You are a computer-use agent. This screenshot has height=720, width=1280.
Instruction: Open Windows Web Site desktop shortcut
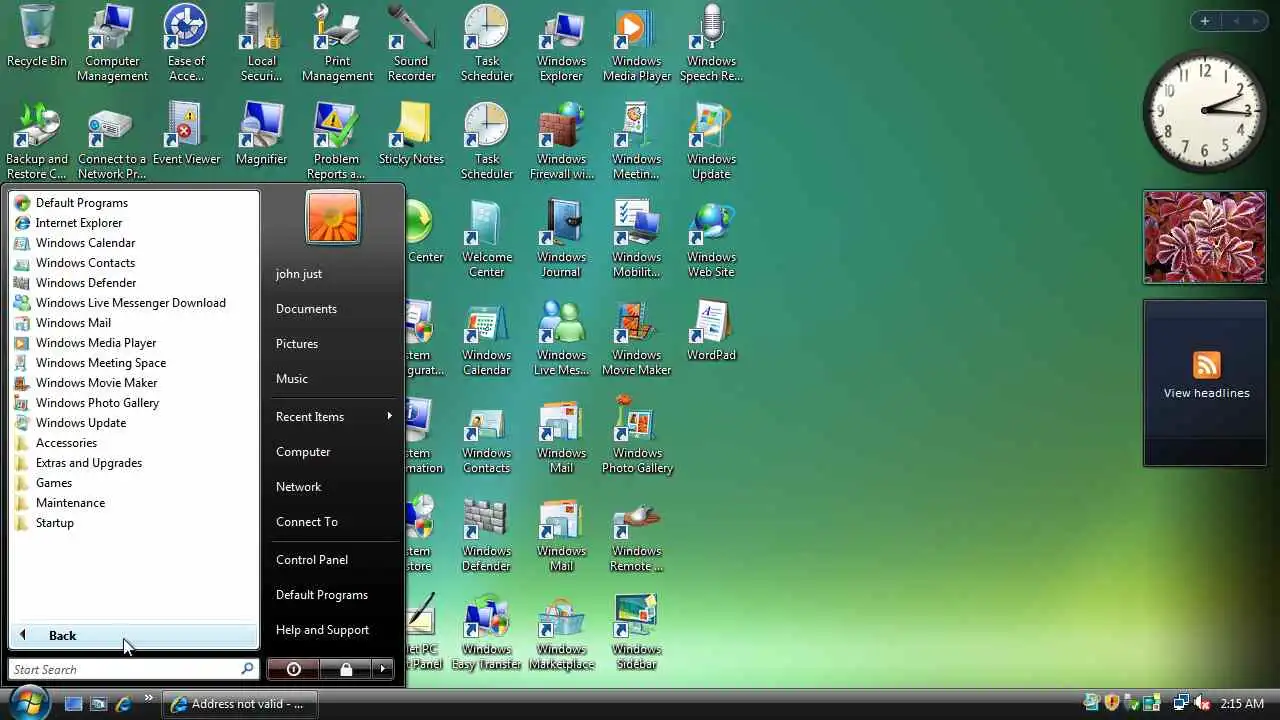coord(711,239)
